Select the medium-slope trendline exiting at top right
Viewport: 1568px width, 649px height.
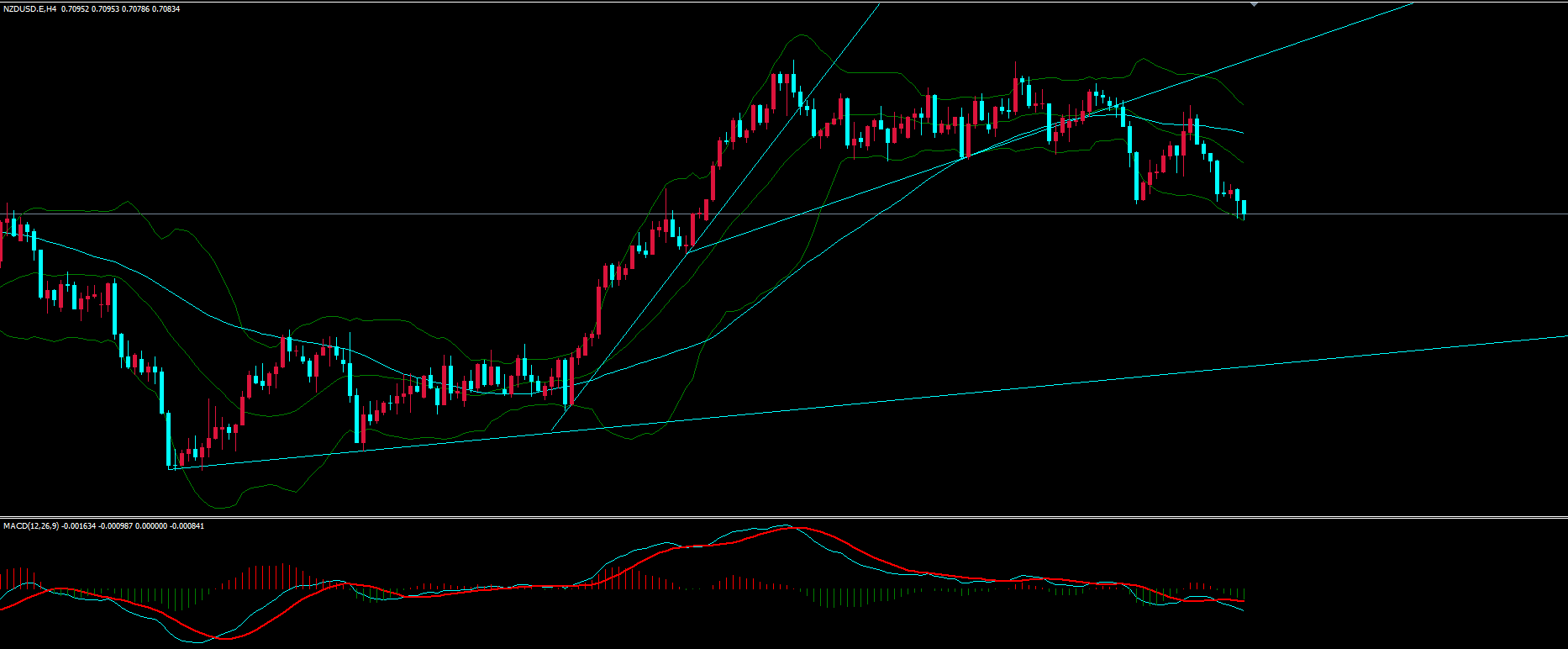tap(1344, 27)
